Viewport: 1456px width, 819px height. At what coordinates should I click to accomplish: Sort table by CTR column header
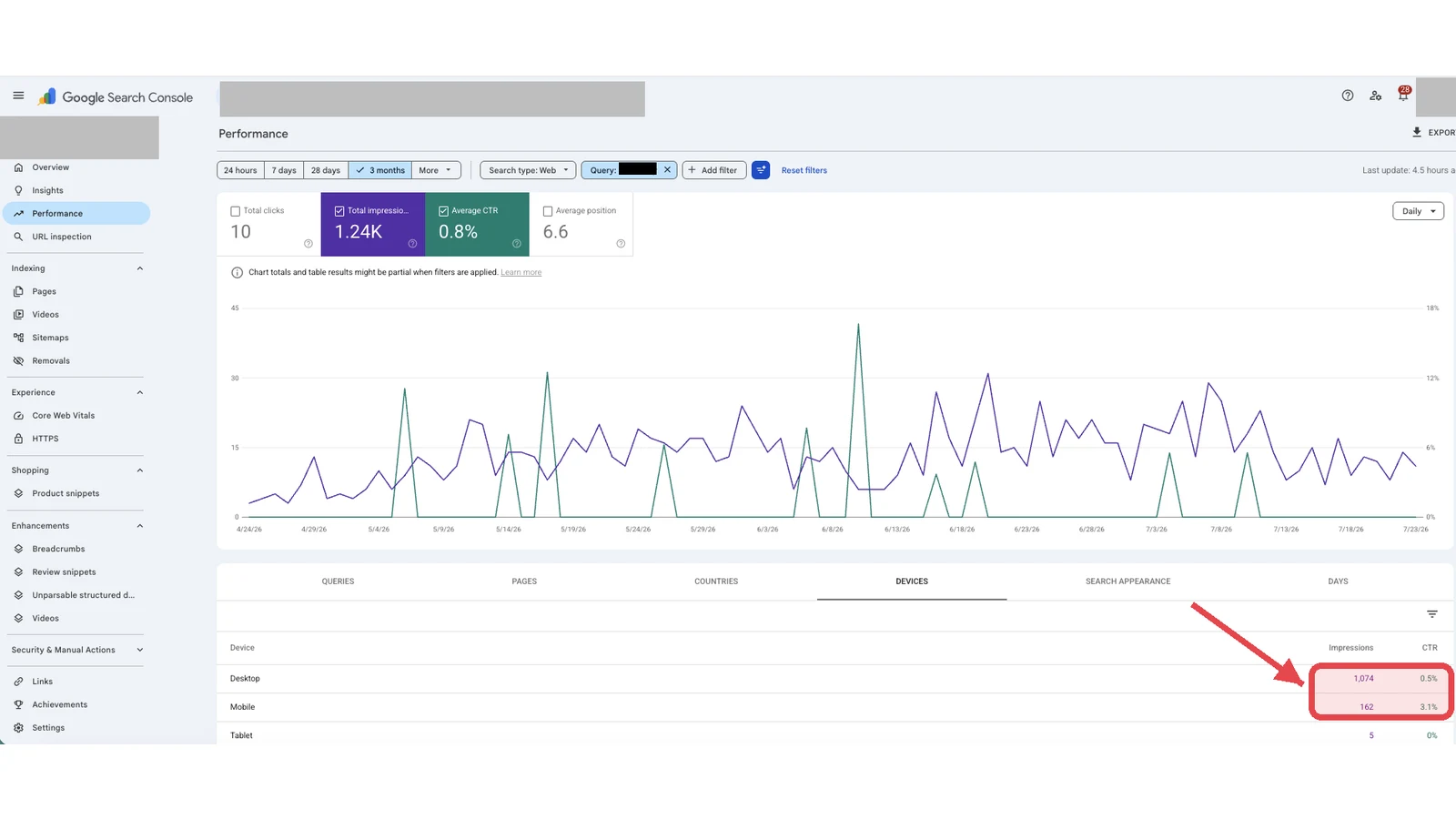tap(1430, 648)
